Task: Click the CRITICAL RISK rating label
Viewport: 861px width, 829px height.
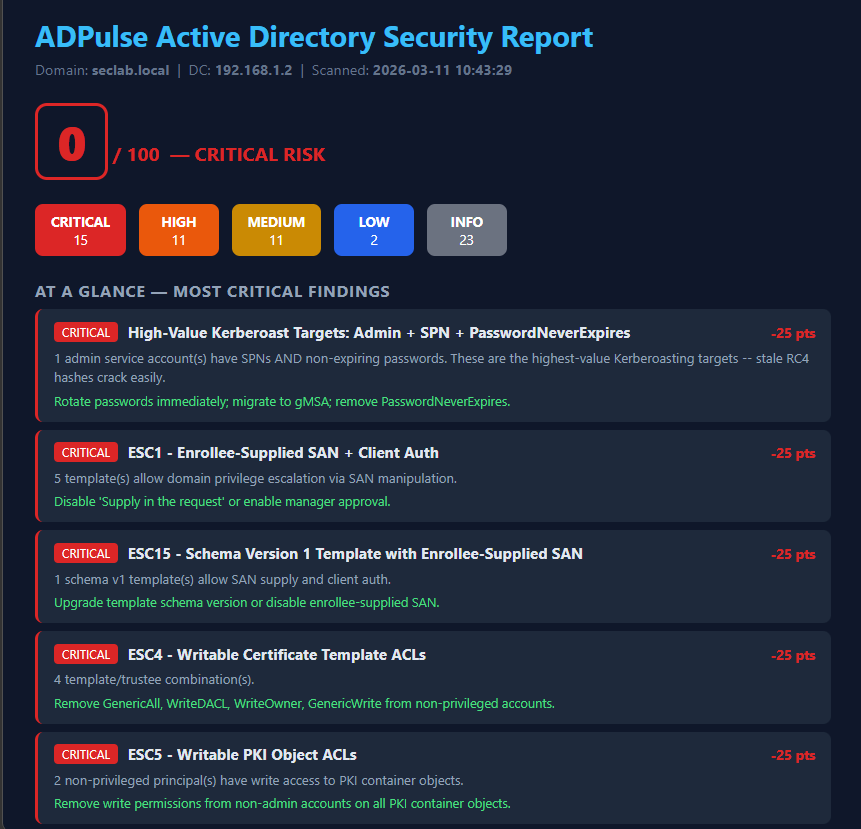Action: point(260,155)
